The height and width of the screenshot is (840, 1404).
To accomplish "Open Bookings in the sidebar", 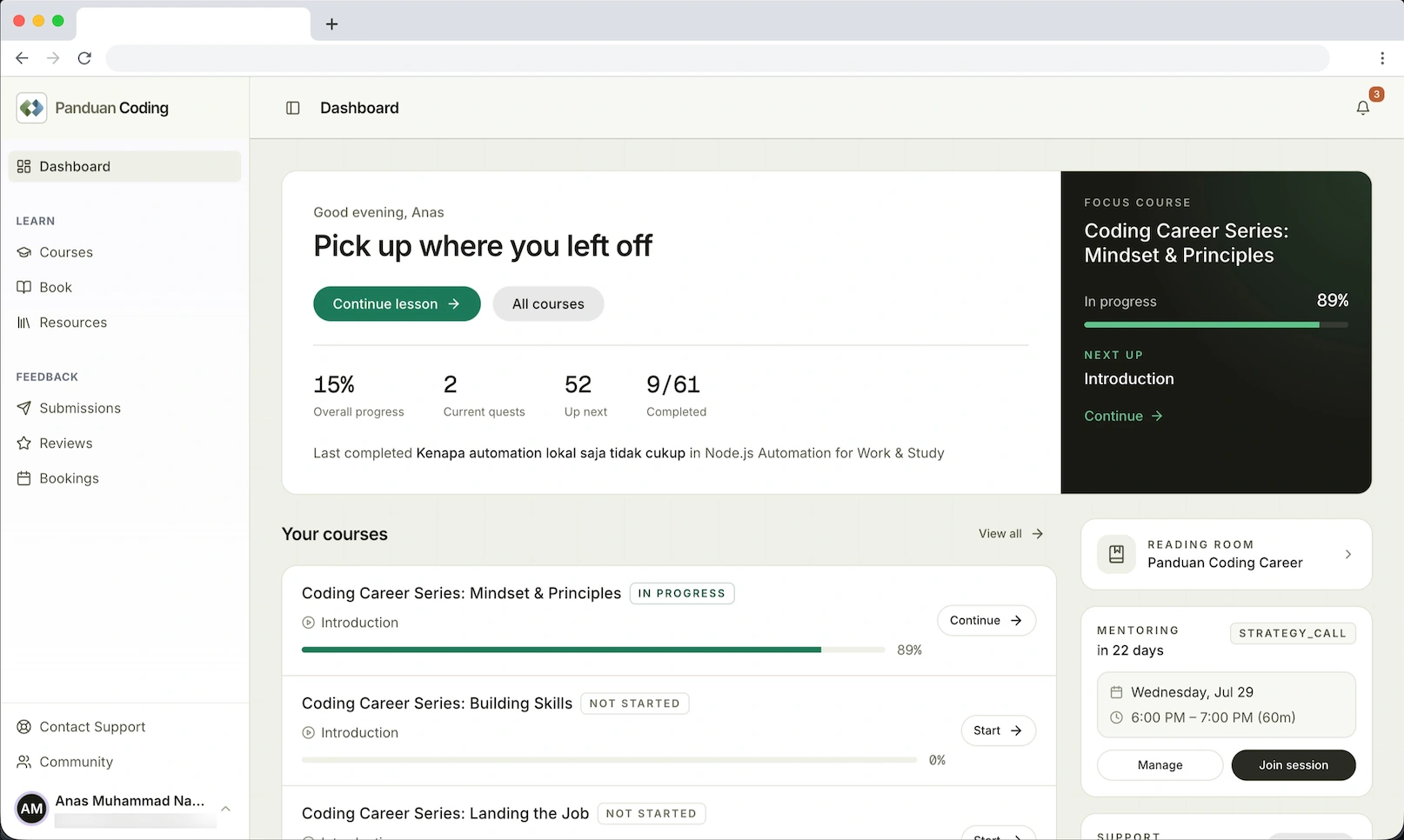I will 124,478.
